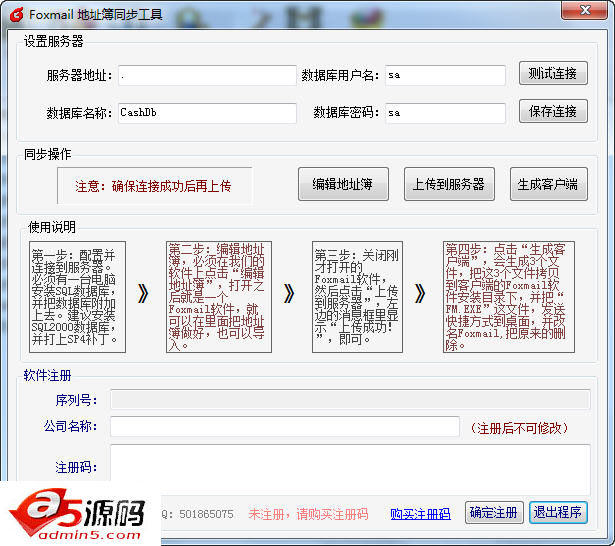Open 编辑地址簿 to edit address book

(x=343, y=184)
